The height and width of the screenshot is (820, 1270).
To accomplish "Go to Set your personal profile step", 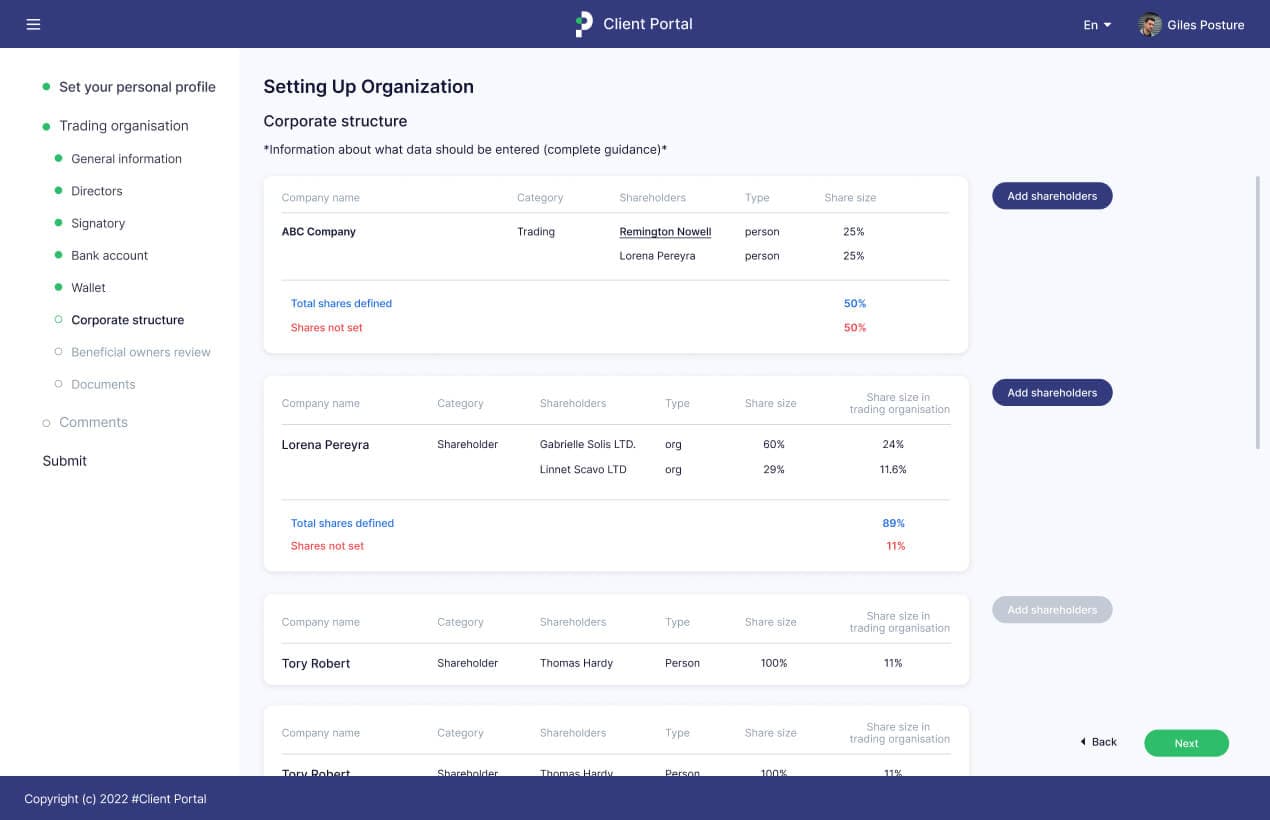I will (x=137, y=87).
